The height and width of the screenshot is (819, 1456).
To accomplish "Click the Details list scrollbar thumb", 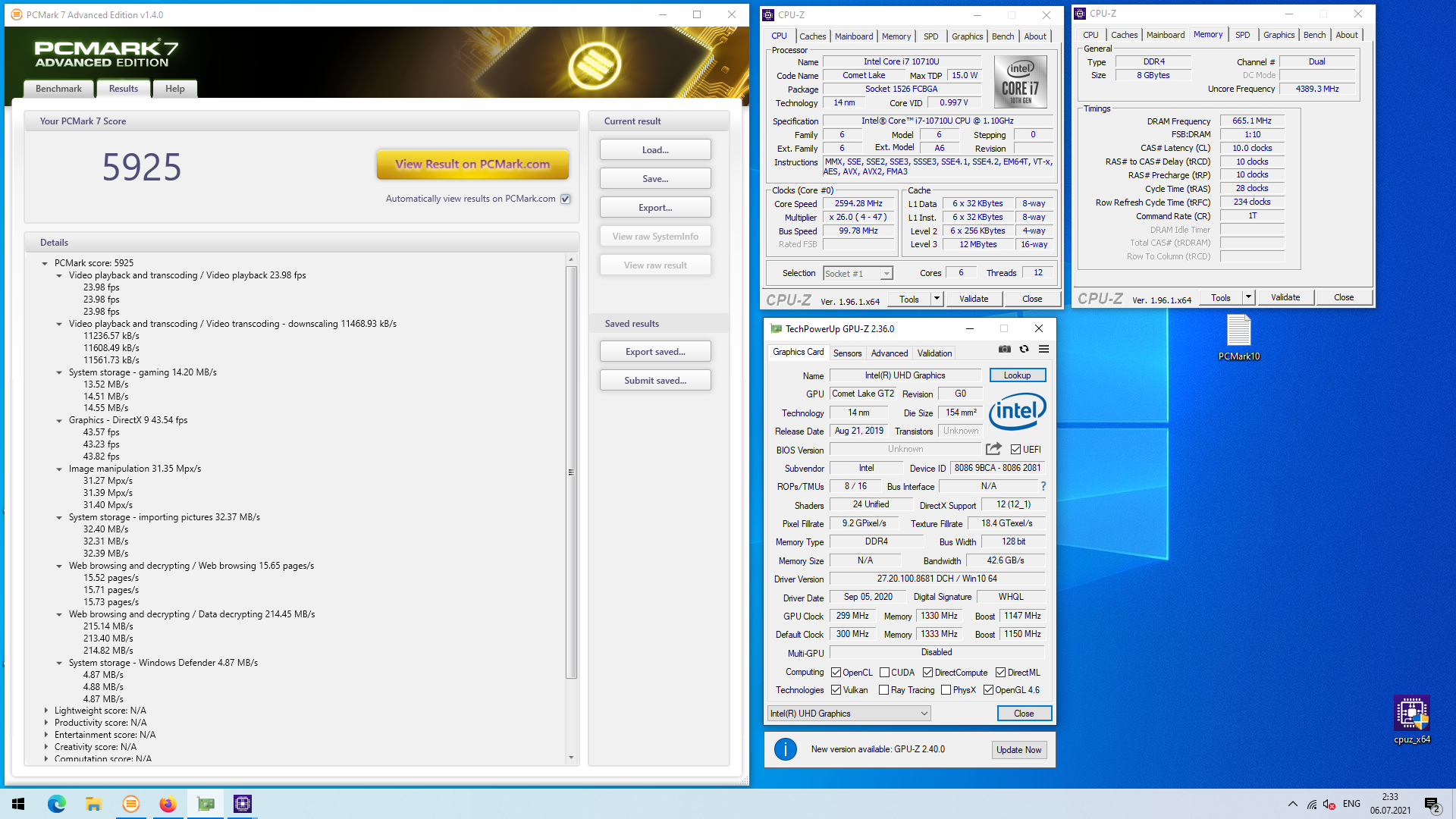I will [x=571, y=472].
